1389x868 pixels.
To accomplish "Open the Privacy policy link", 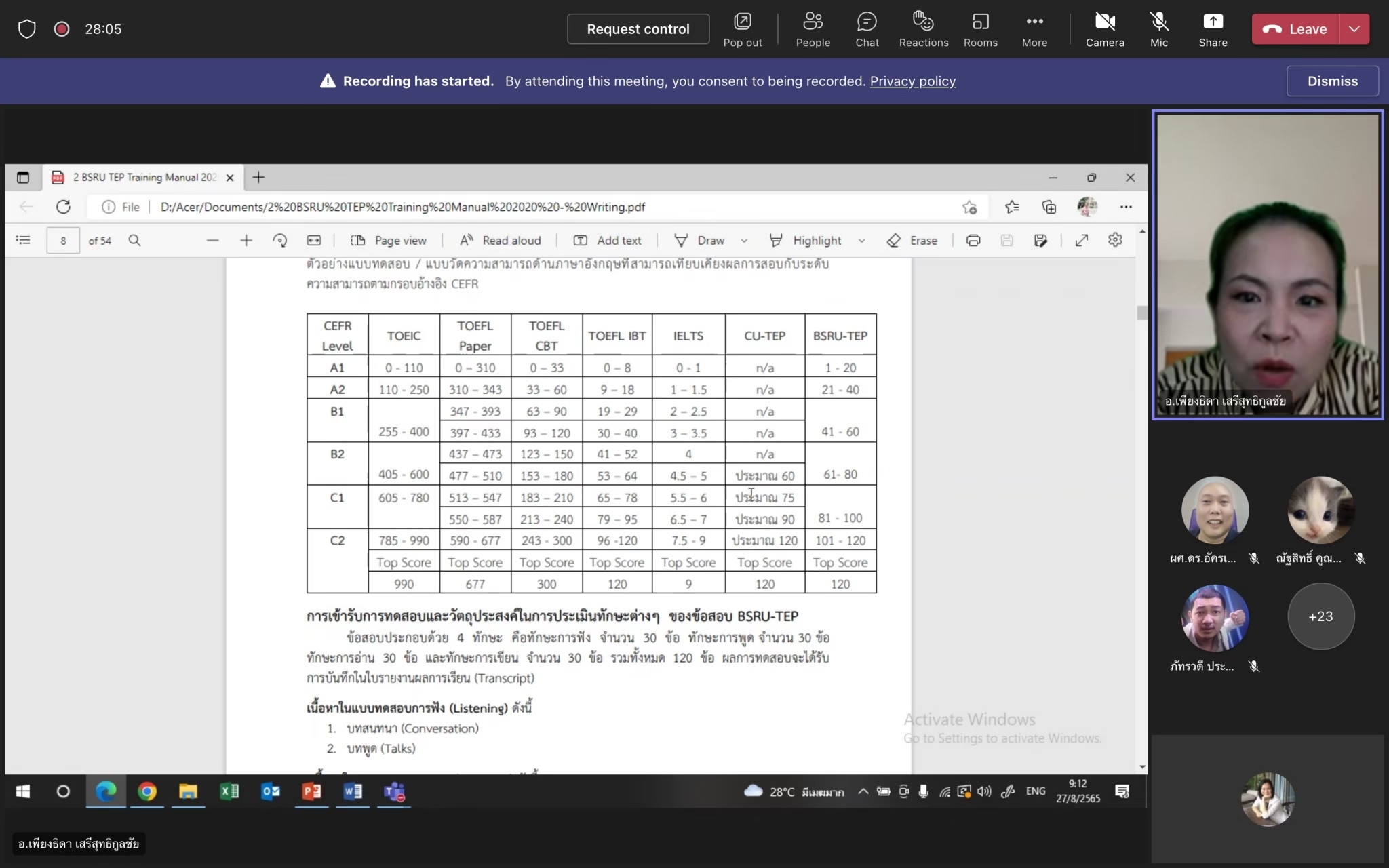I will point(912,81).
